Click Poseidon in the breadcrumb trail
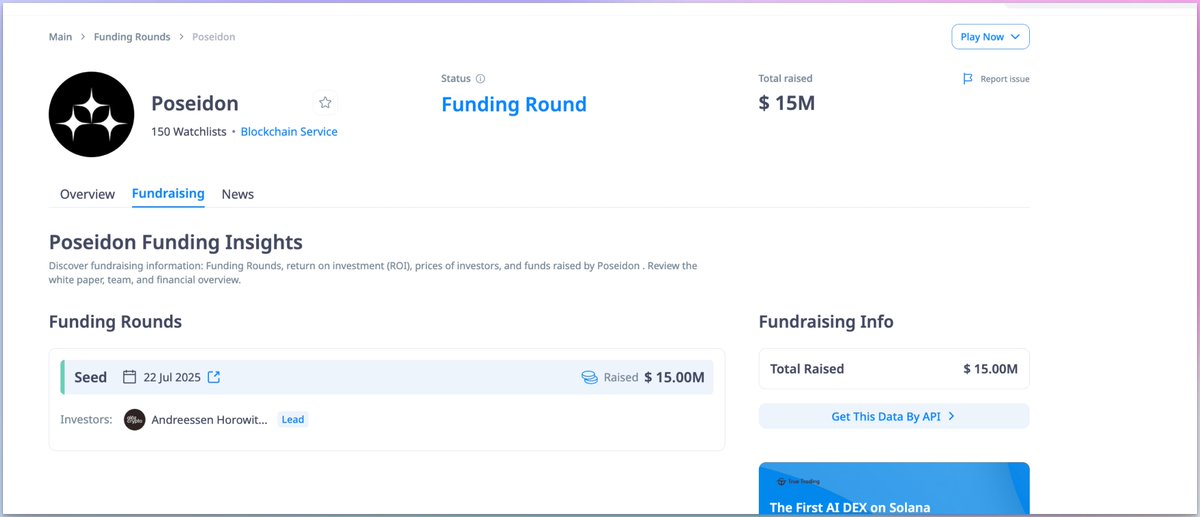1200x517 pixels. pos(215,37)
